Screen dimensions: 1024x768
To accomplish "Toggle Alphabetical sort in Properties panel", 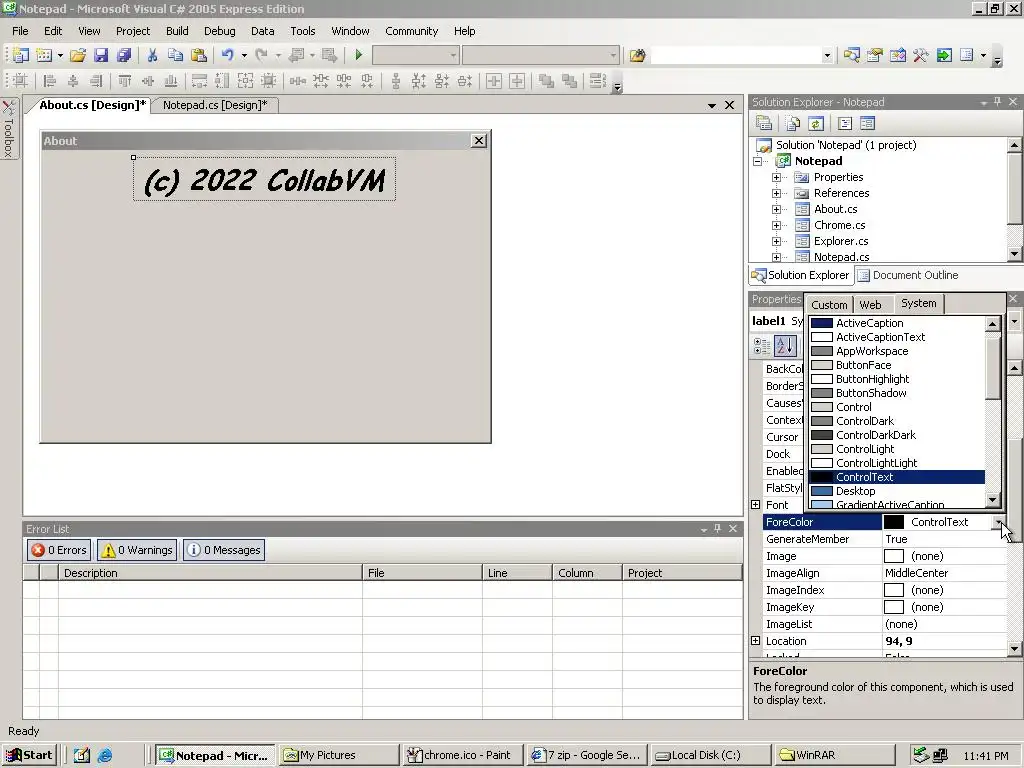I will (785, 346).
